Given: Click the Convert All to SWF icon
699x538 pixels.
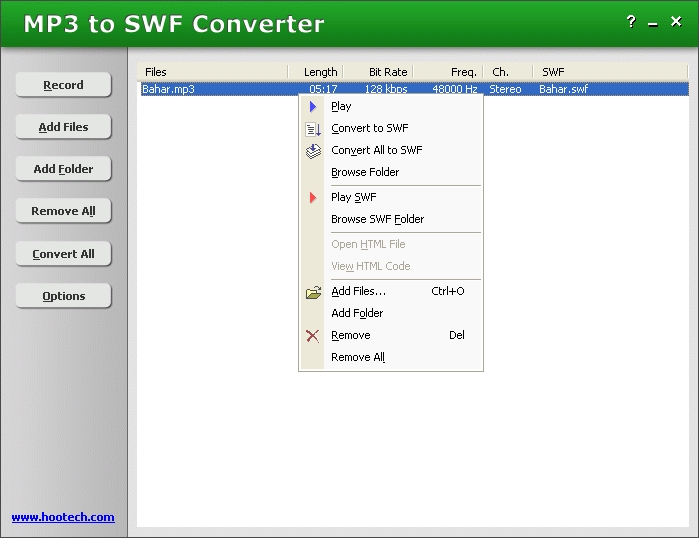Looking at the screenshot, I should coord(313,150).
